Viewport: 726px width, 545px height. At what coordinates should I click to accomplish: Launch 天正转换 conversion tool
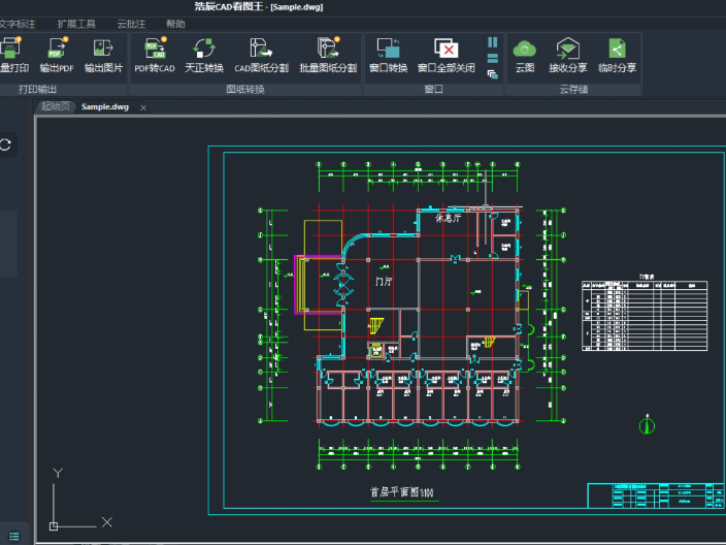point(204,49)
